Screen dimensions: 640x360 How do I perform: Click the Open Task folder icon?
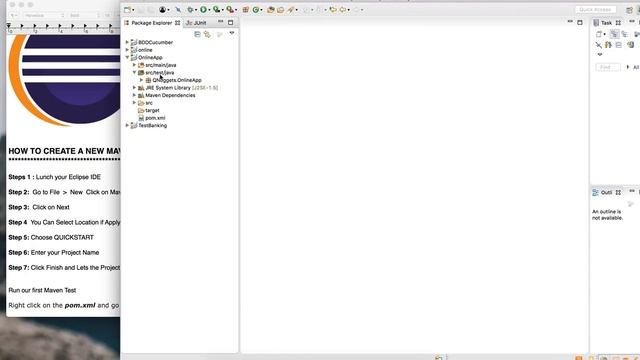280,9
